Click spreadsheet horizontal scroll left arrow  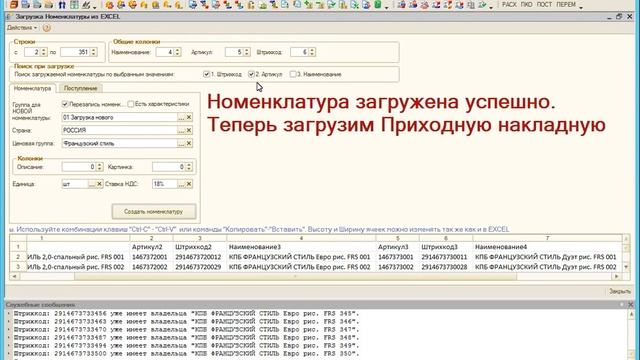14,276
